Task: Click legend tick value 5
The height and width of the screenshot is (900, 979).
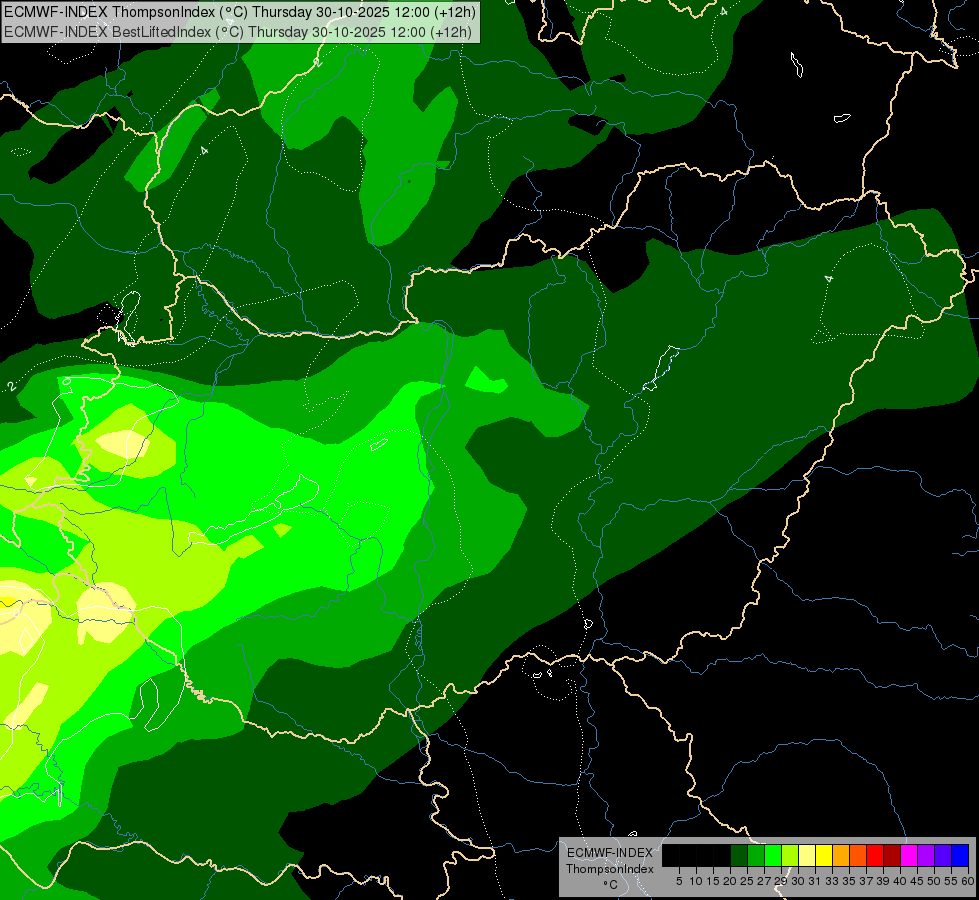Action: coord(679,881)
